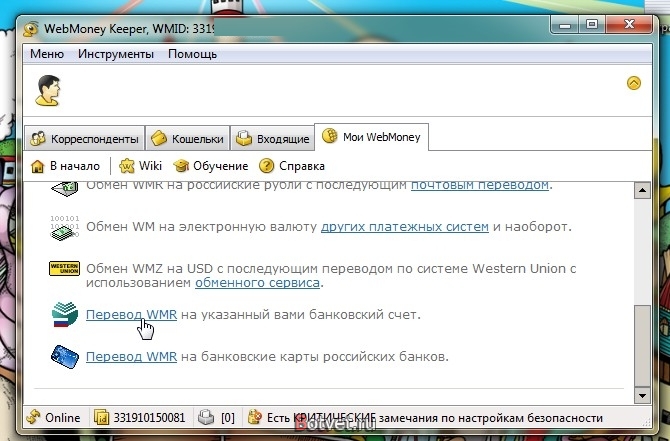Click the user avatar icon

pos(48,90)
